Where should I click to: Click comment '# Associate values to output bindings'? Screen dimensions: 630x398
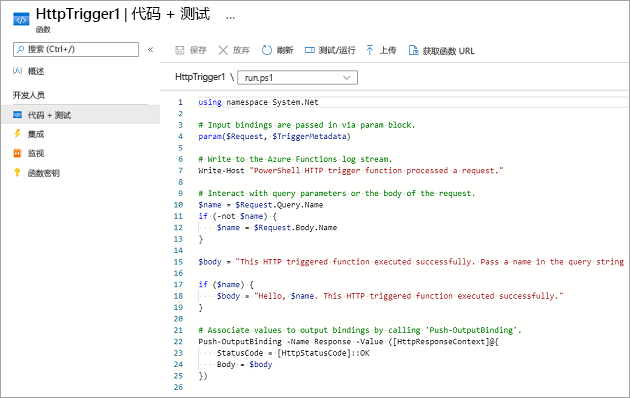coord(360,330)
